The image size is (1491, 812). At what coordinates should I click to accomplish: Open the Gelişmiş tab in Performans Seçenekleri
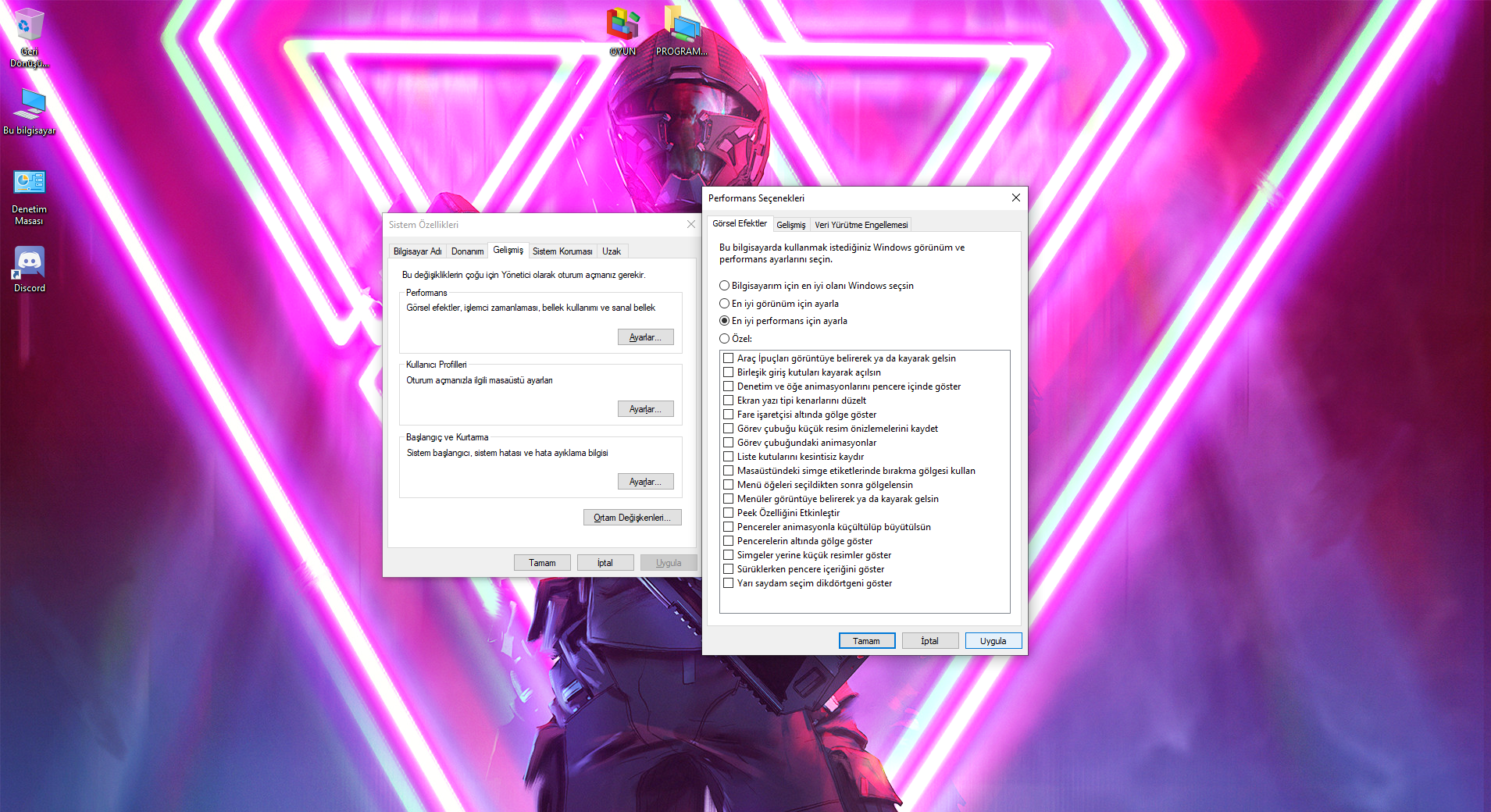click(x=791, y=225)
